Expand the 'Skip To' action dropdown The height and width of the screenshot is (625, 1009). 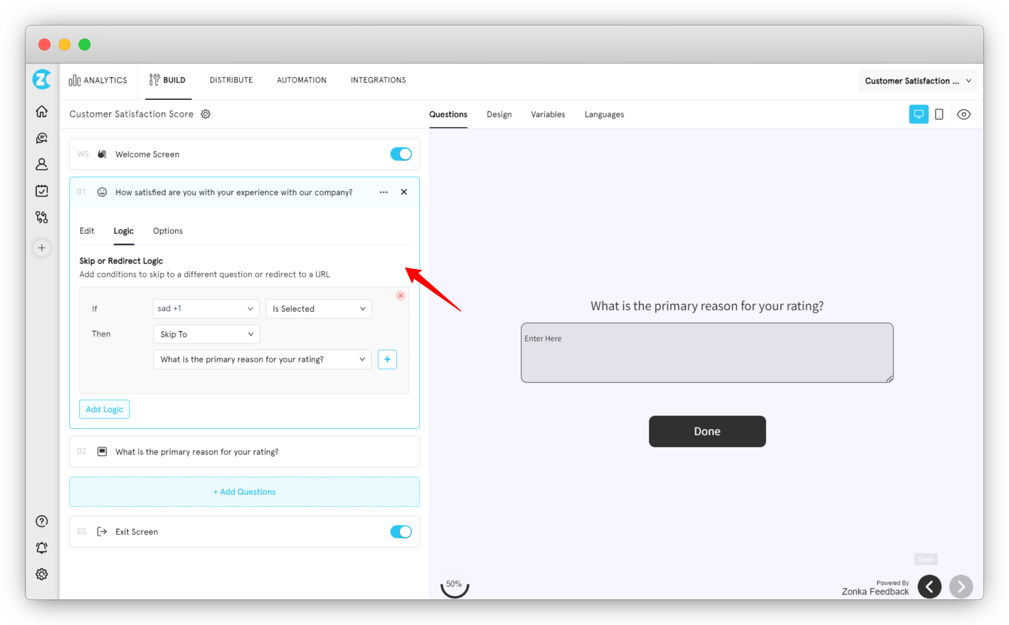coord(205,333)
